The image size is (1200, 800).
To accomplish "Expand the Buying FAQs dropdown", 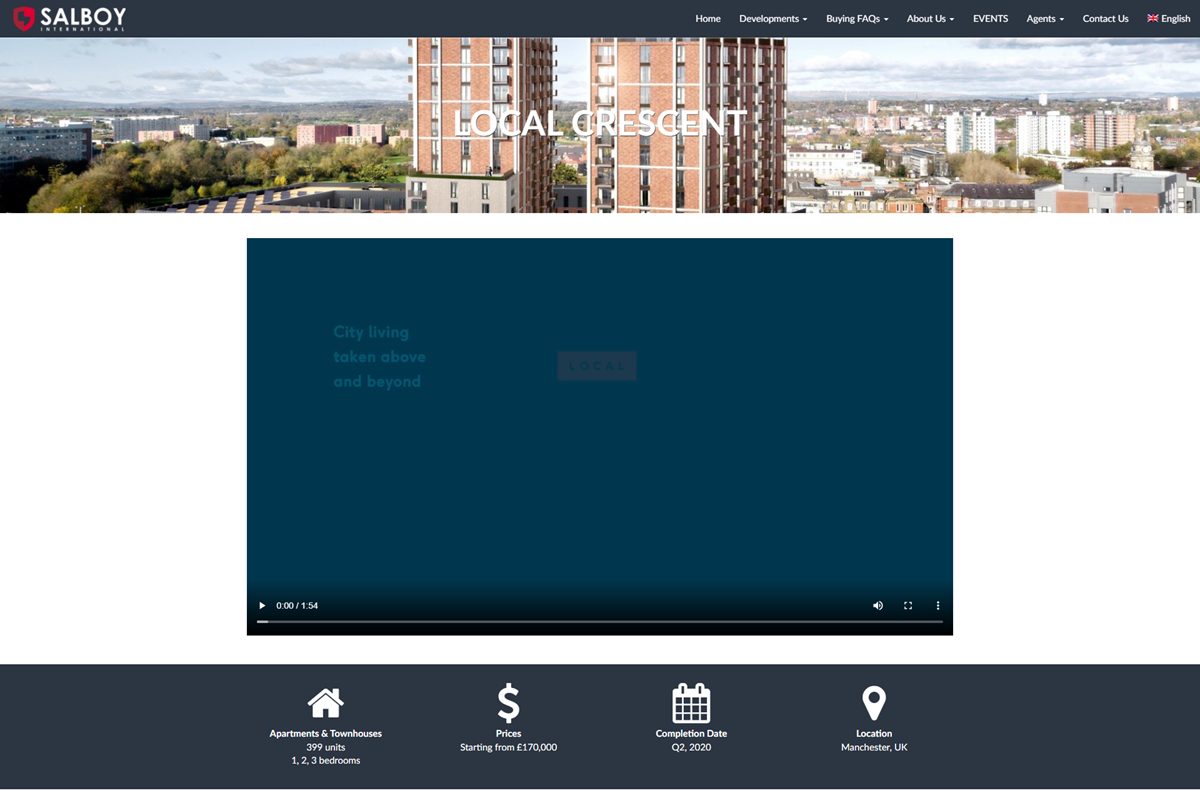I will click(x=856, y=18).
